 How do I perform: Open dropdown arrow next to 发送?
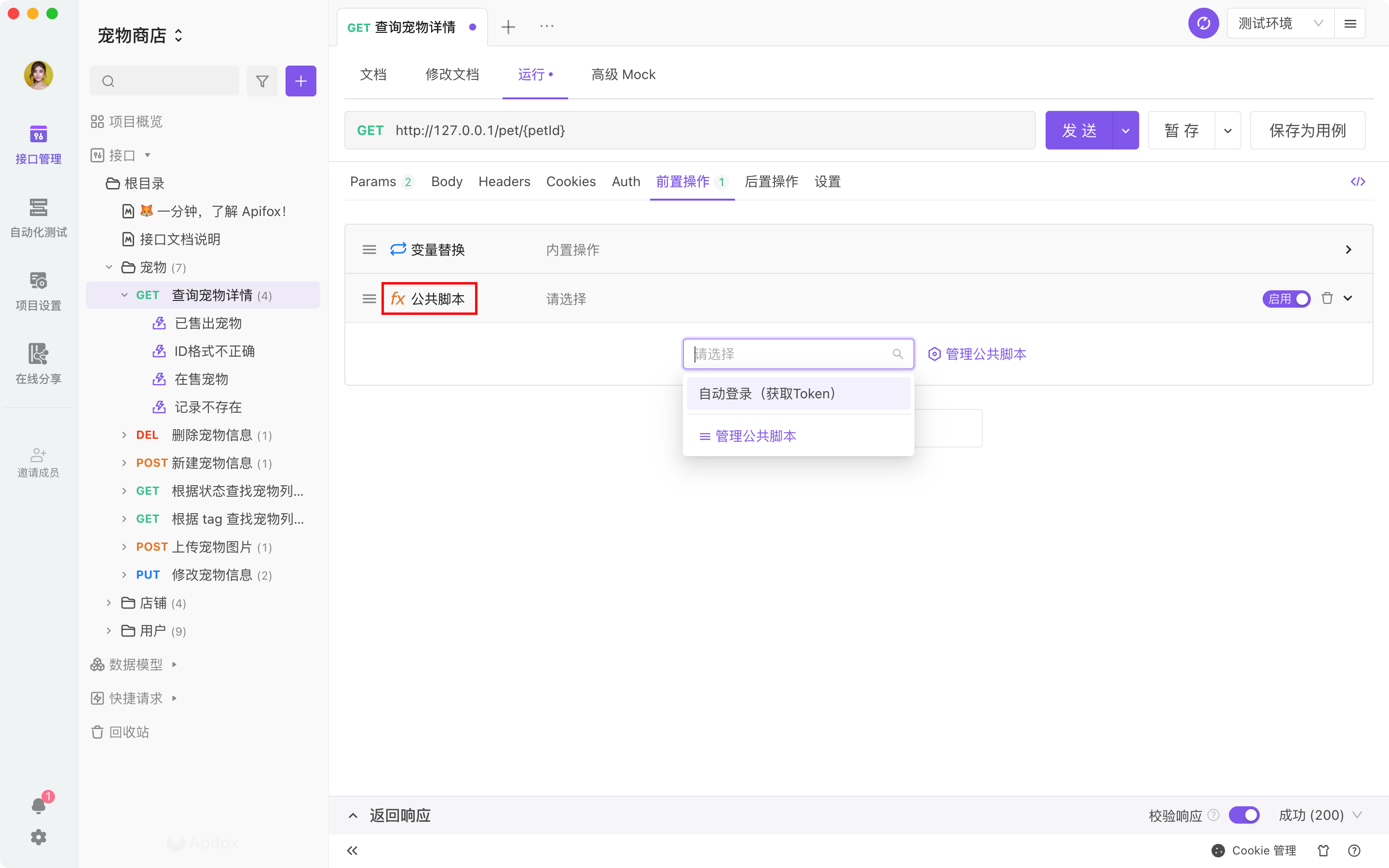coord(1126,131)
